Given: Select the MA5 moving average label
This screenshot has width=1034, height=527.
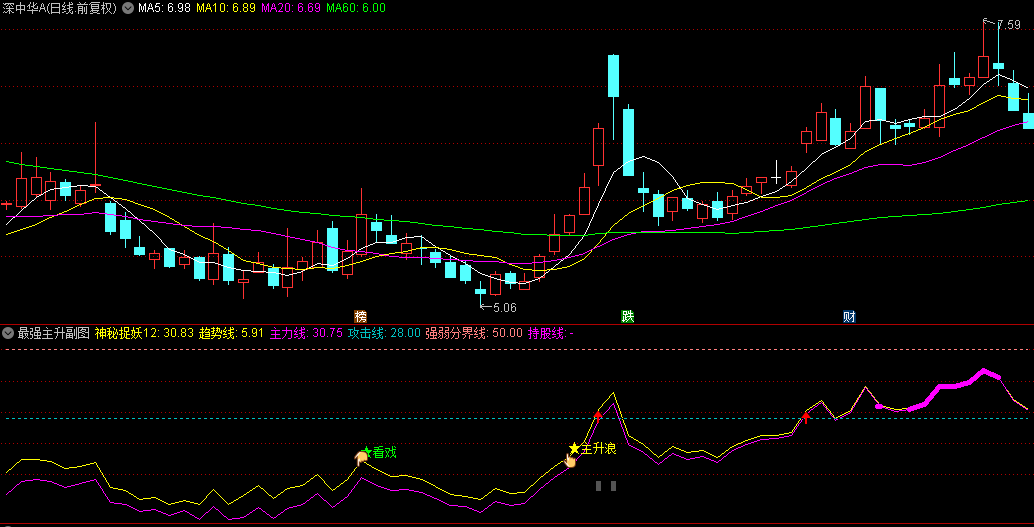Looking at the screenshot, I should 163,8.
